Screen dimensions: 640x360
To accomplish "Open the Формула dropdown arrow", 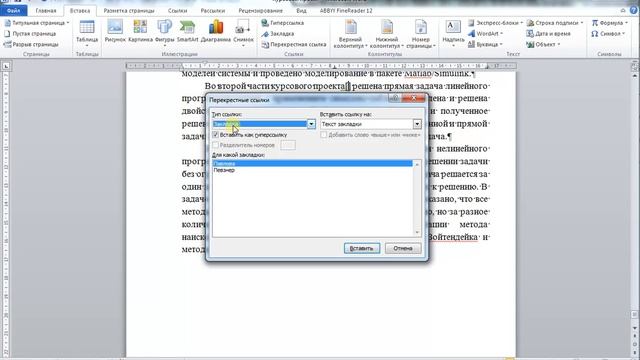I will tap(626, 23).
